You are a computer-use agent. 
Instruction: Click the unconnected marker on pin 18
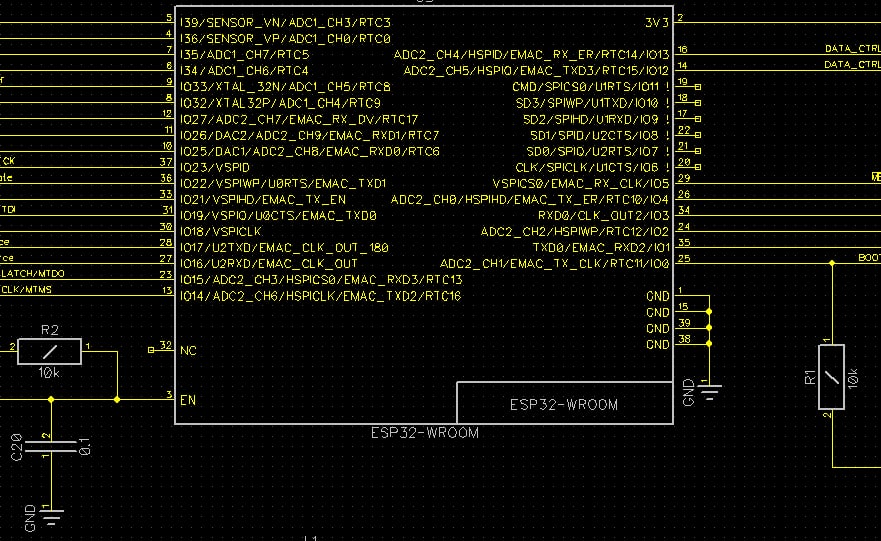[x=698, y=103]
